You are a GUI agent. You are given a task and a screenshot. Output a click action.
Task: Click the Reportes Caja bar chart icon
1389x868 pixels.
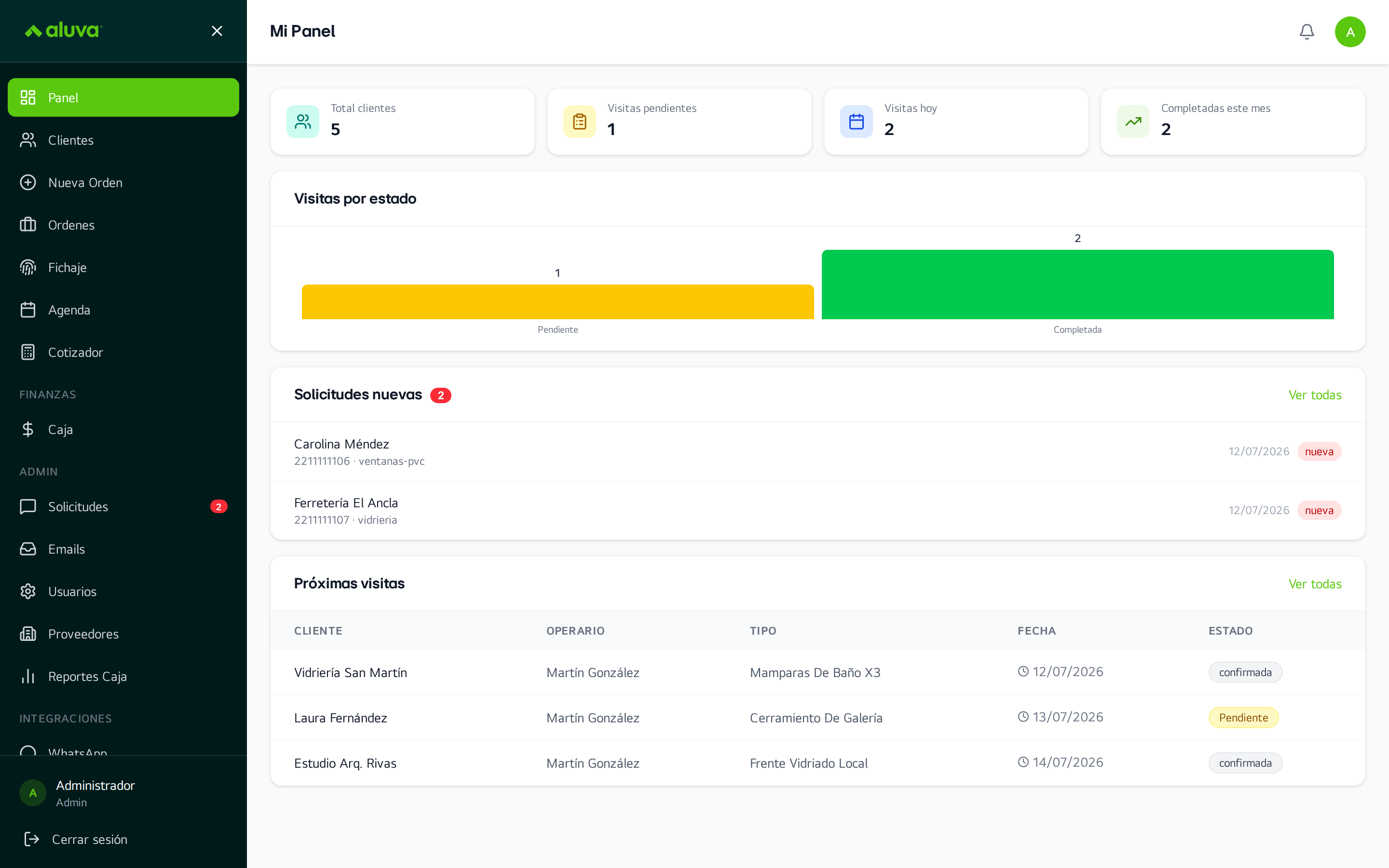pyautogui.click(x=28, y=676)
